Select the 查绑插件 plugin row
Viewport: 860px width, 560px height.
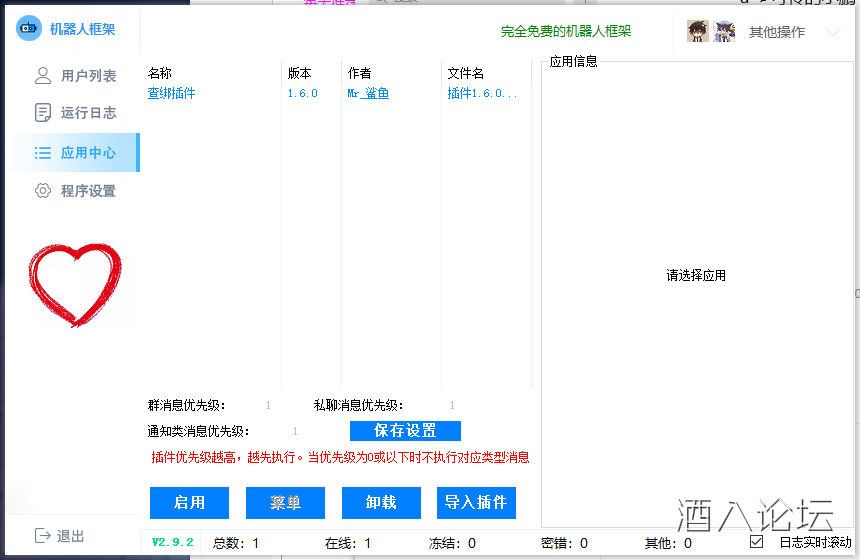pyautogui.click(x=172, y=93)
